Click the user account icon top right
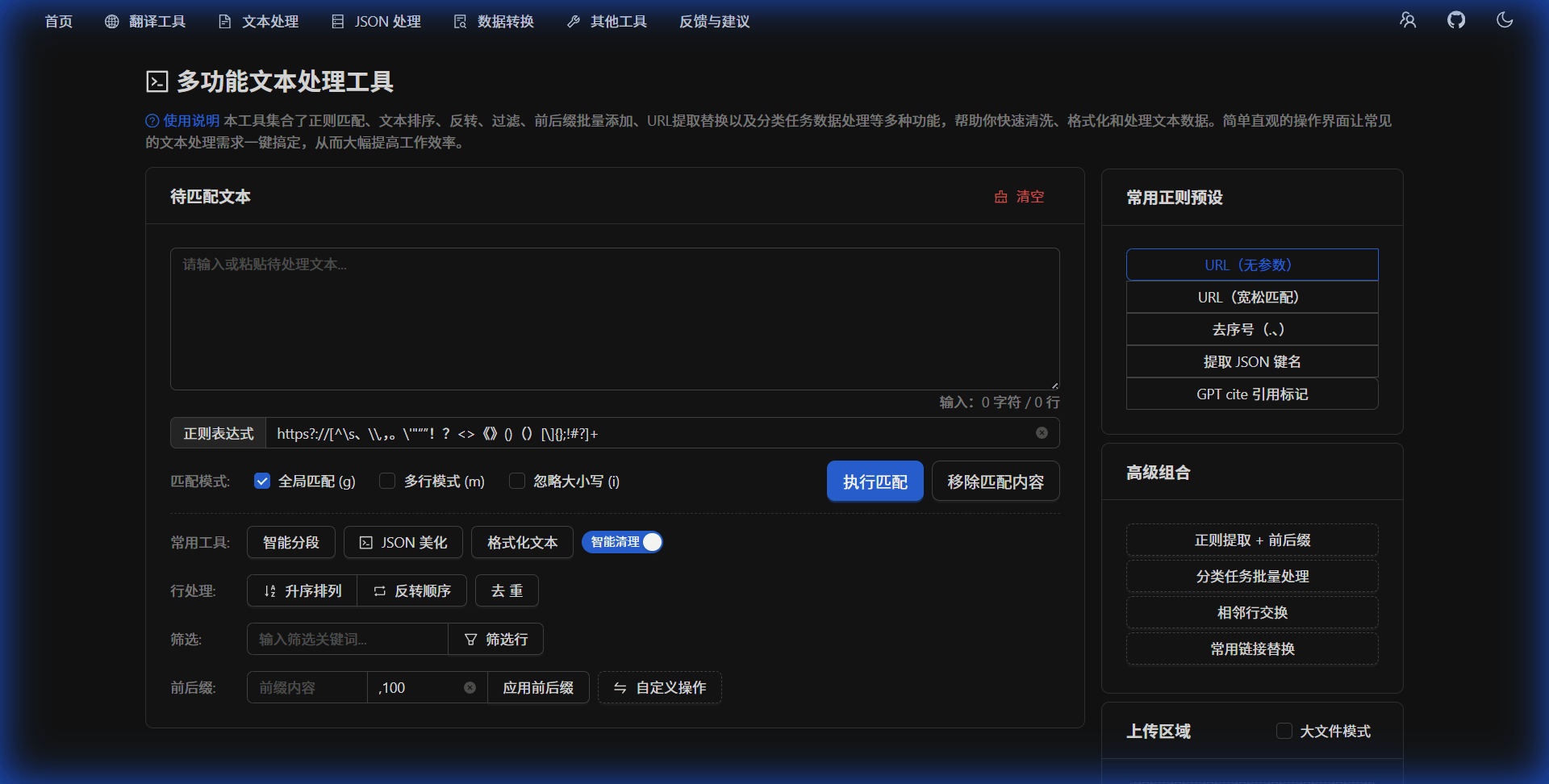This screenshot has height=784, width=1549. [1408, 19]
